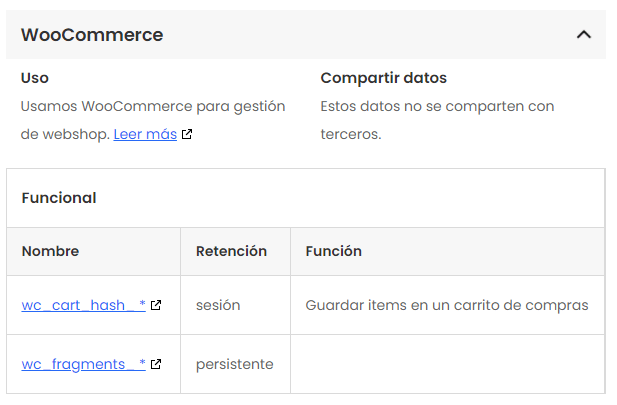Click the sesión retention cell
The width and height of the screenshot is (617, 405).
[218, 305]
